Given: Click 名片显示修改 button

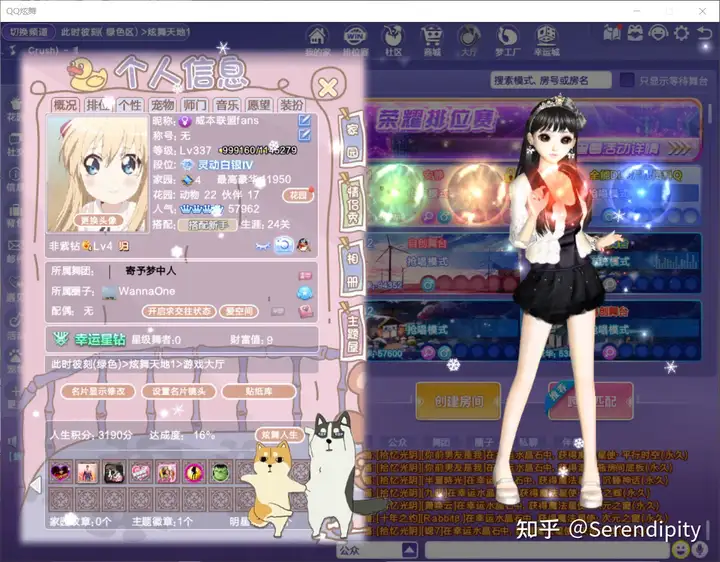Looking at the screenshot, I should pos(98,391).
